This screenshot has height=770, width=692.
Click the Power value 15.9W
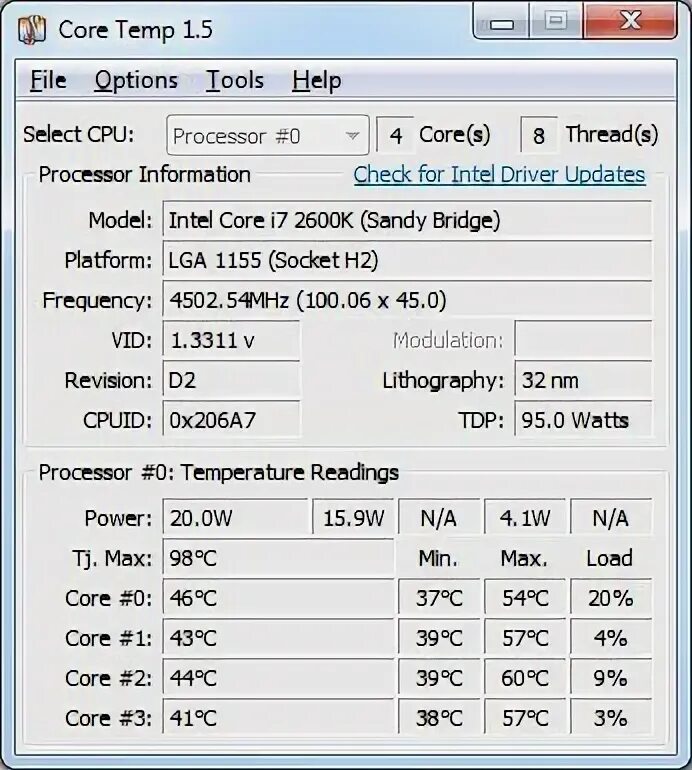click(353, 518)
